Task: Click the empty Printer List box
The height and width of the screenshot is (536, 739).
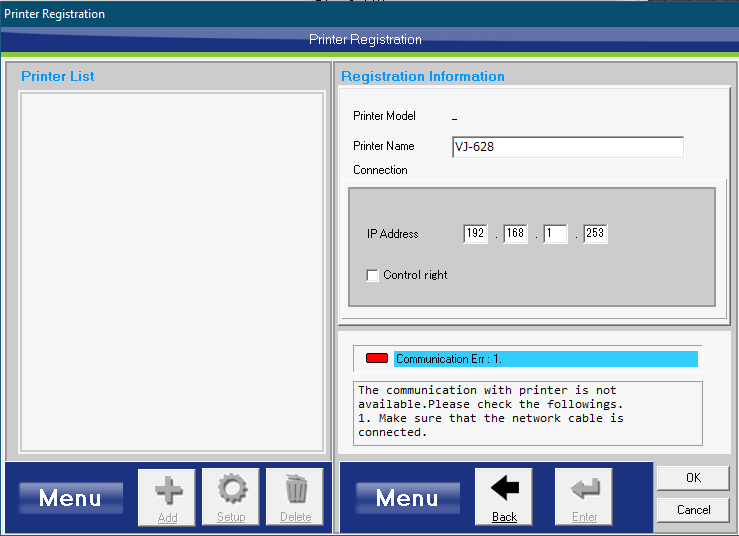Action: click(172, 272)
